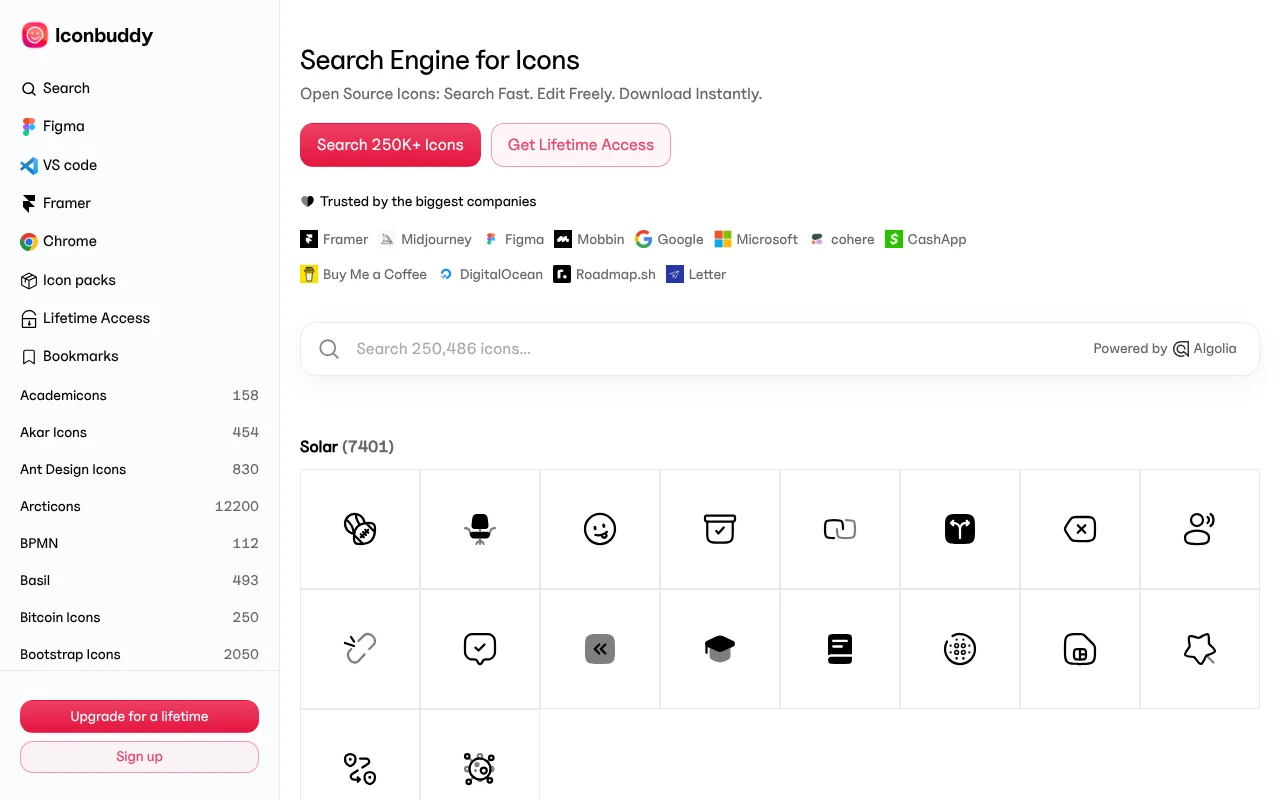
Task: Select the intact chain link icon
Action: (840, 529)
